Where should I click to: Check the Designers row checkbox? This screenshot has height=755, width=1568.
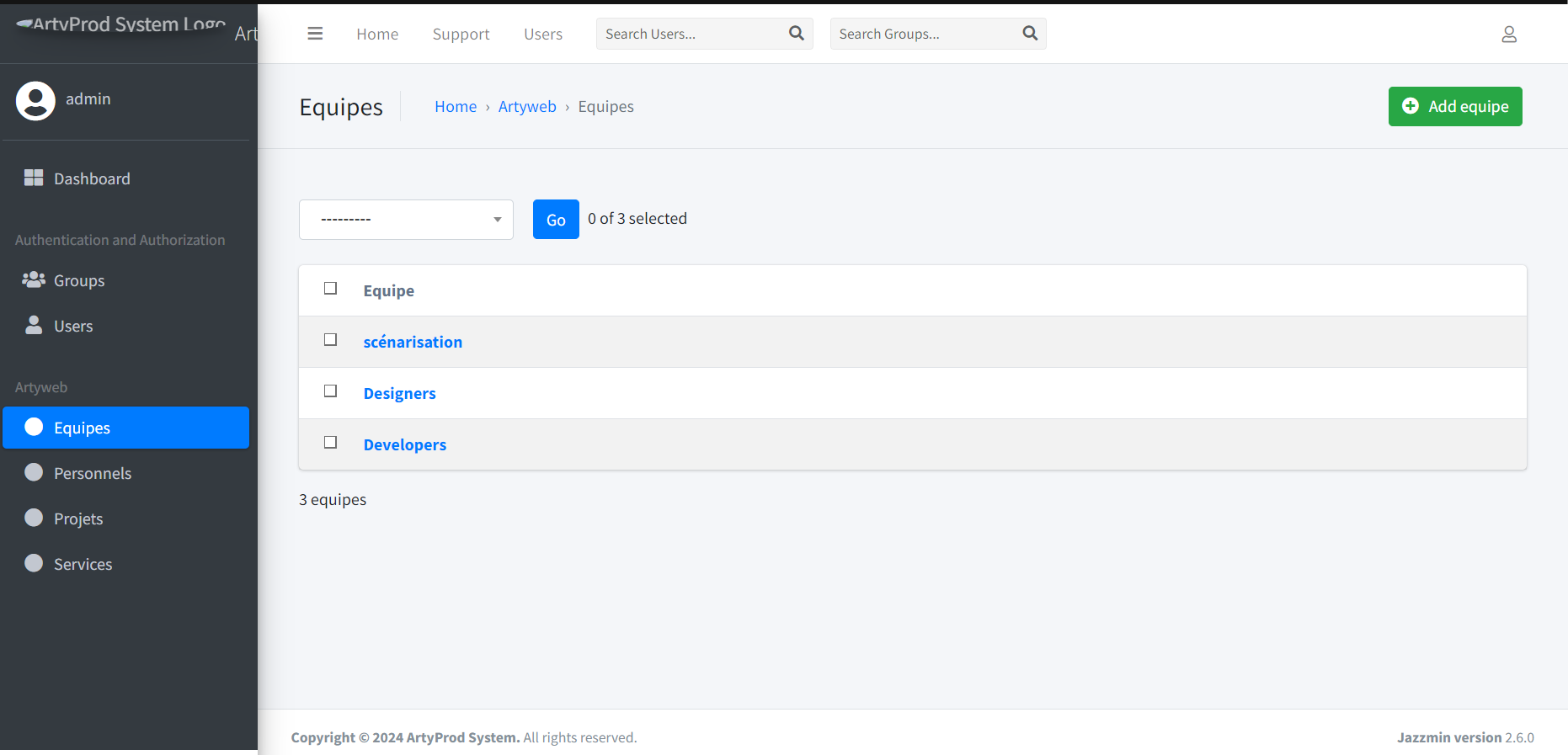pos(330,391)
